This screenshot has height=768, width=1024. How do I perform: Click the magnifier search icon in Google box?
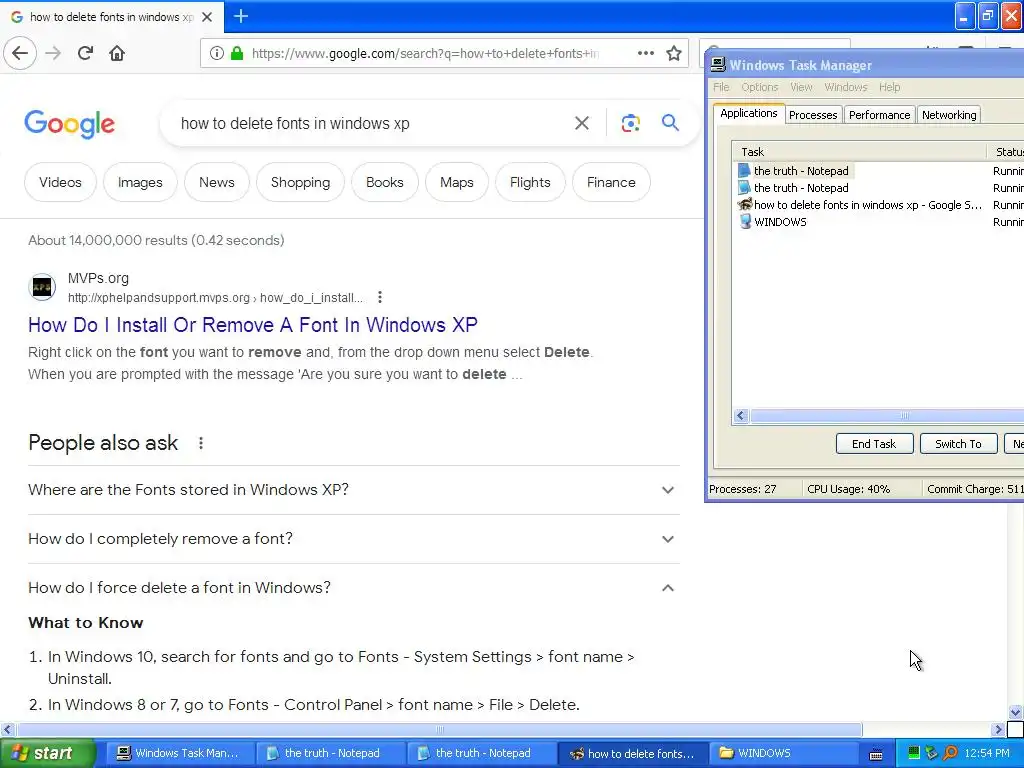pyautogui.click(x=670, y=123)
